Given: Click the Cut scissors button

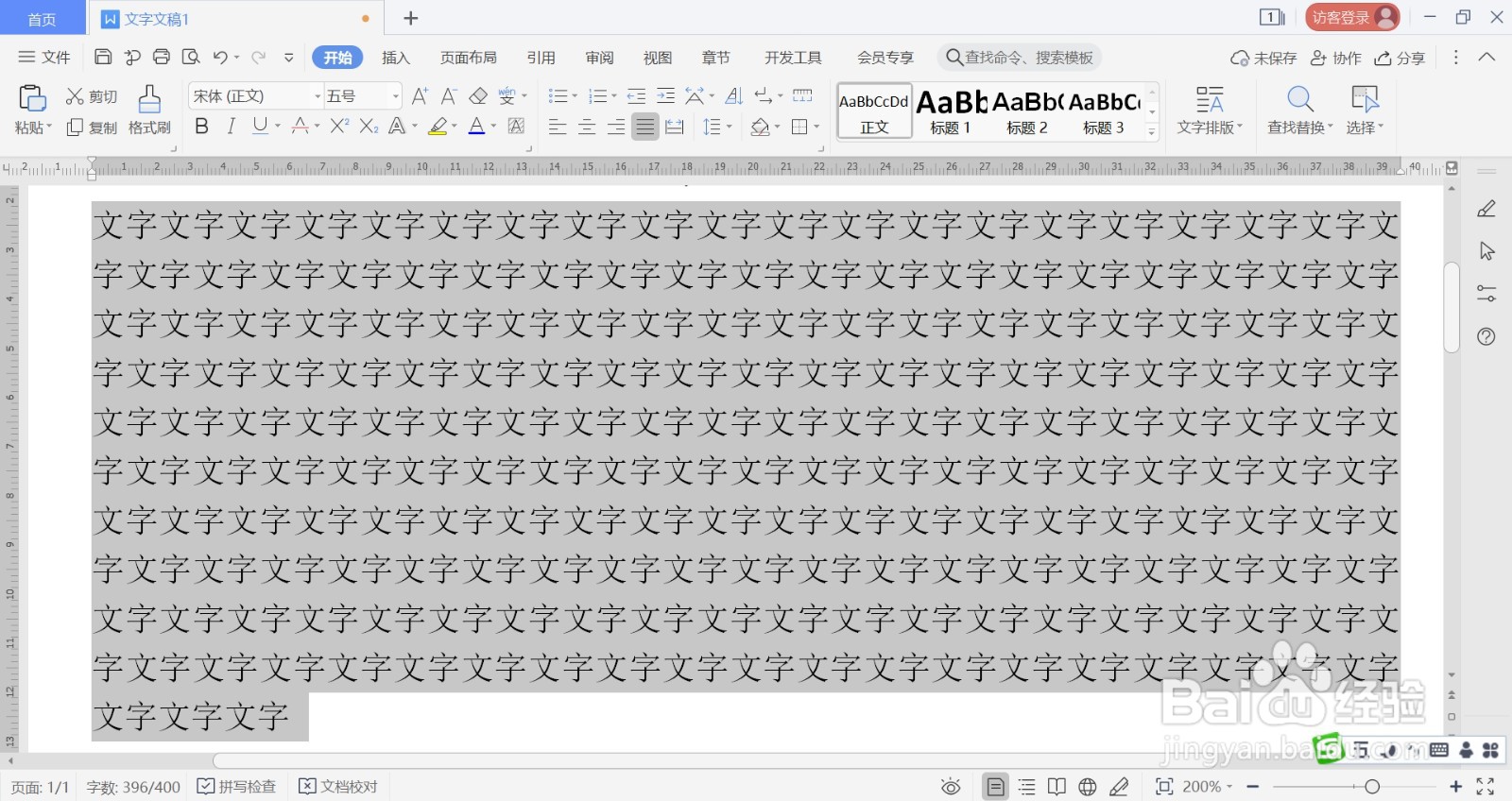Looking at the screenshot, I should [92, 96].
